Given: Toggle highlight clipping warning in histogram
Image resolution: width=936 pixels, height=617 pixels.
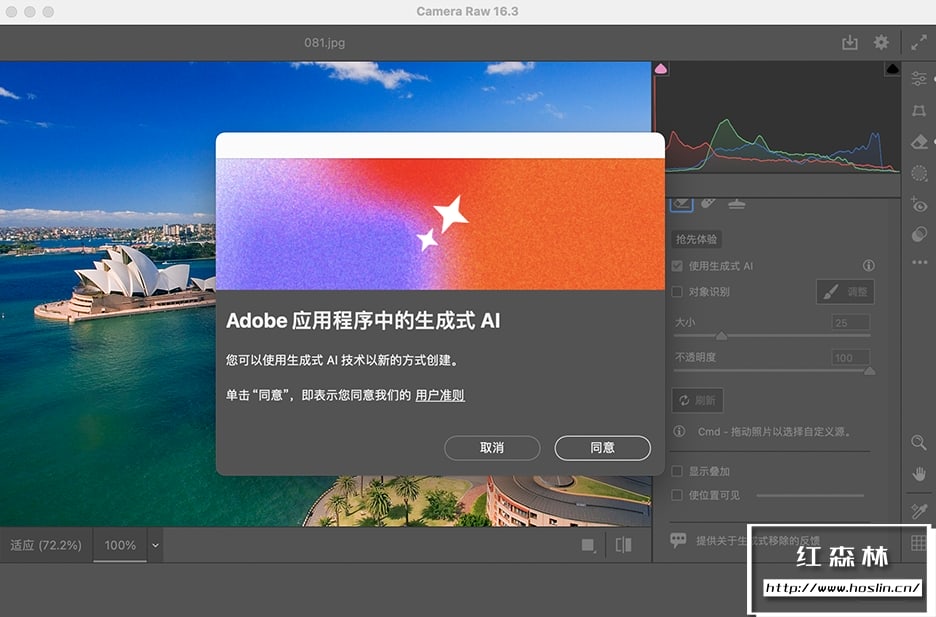Looking at the screenshot, I should [x=892, y=69].
